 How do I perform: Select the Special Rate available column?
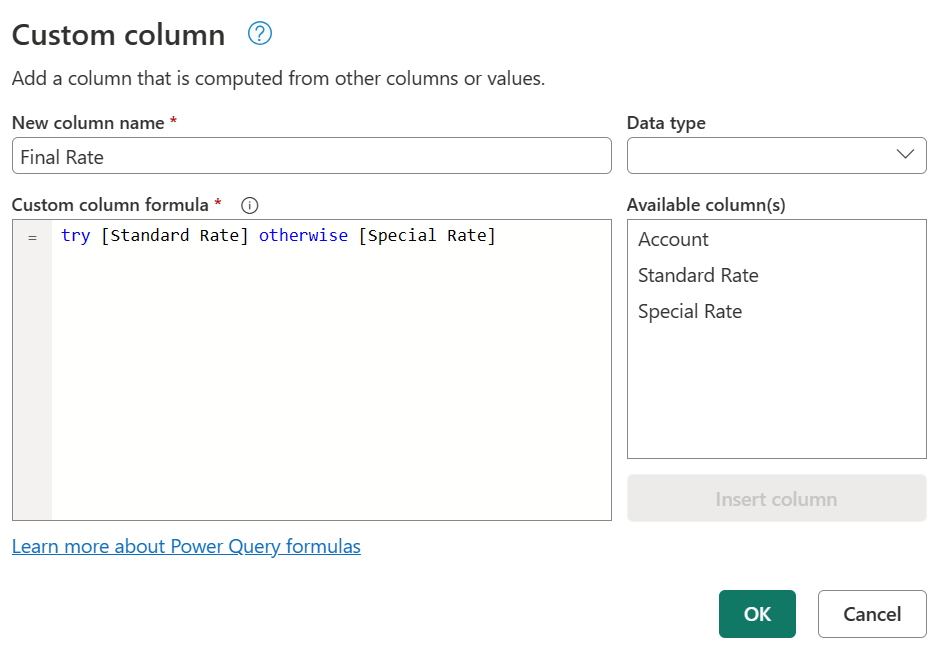pyautogui.click(x=690, y=311)
